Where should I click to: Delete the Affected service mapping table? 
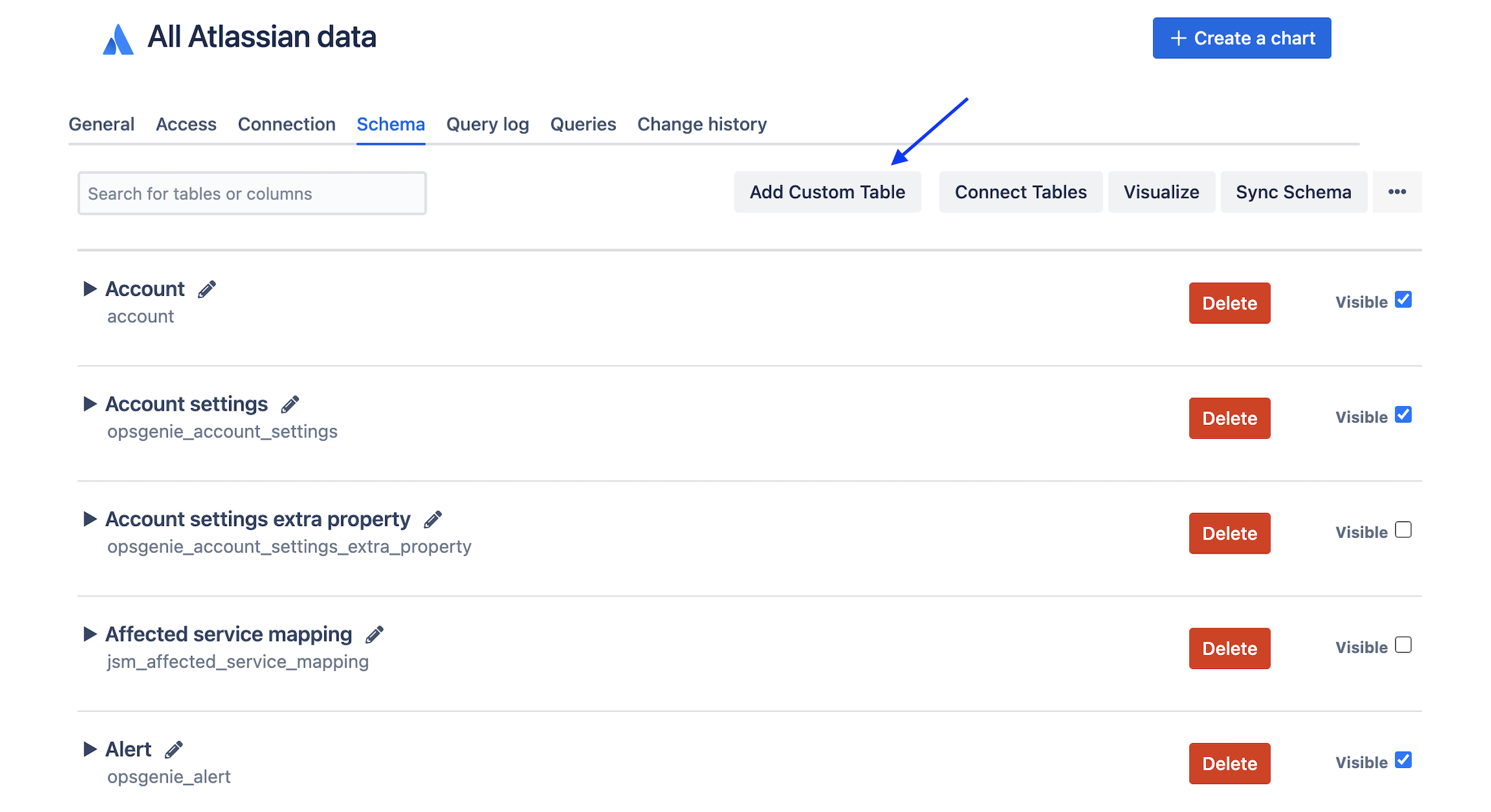tap(1229, 649)
